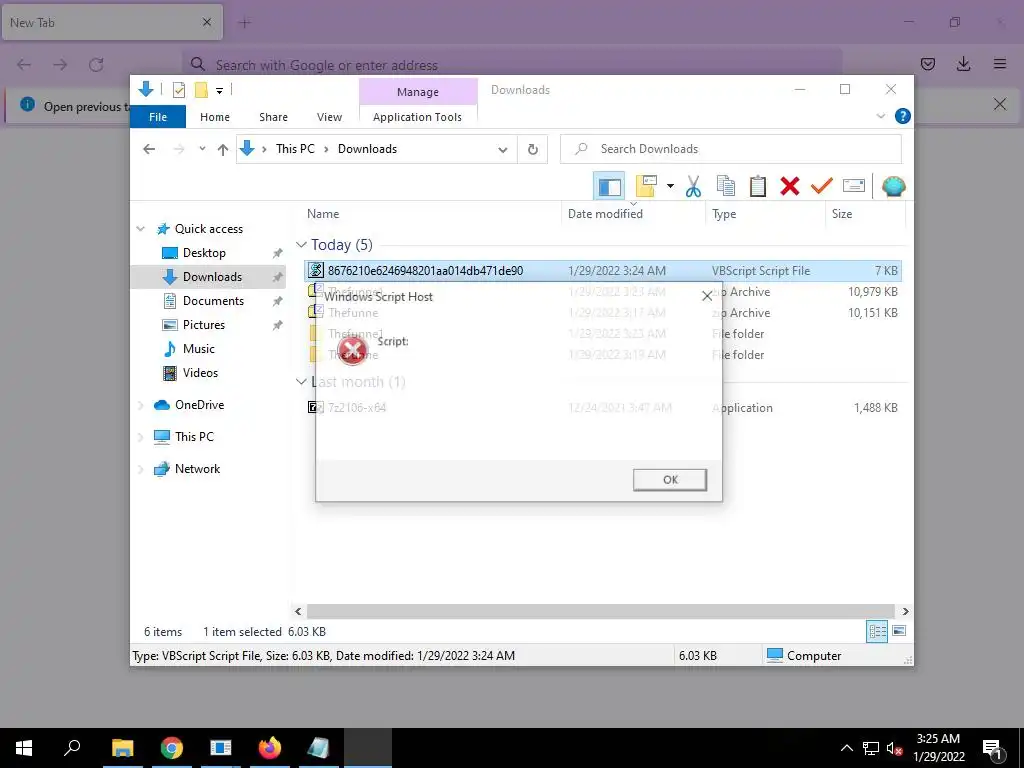Click OK in Windows Script Host dialog
Image resolution: width=1024 pixels, height=768 pixels.
point(669,479)
